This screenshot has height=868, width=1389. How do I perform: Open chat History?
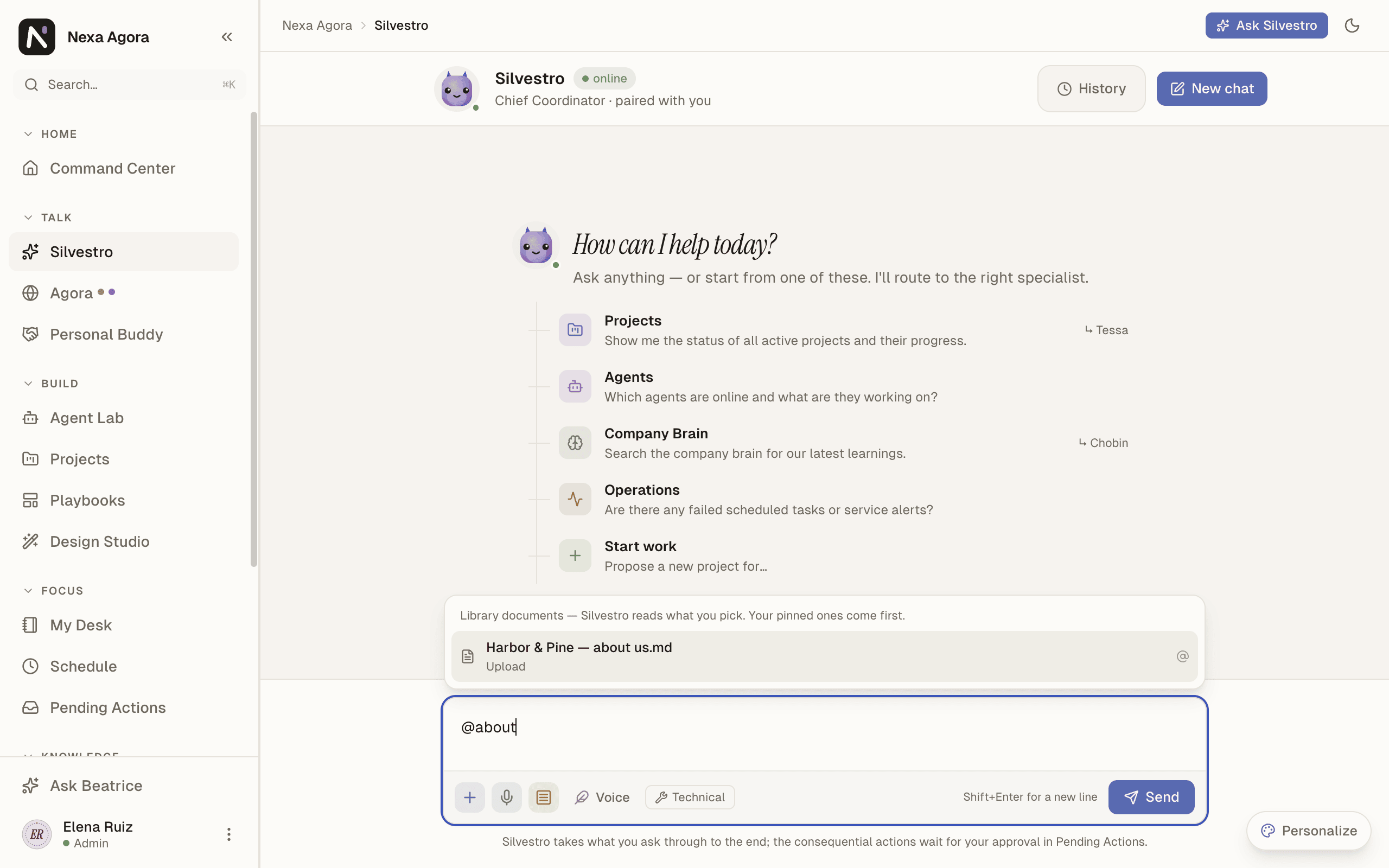pos(1091,88)
